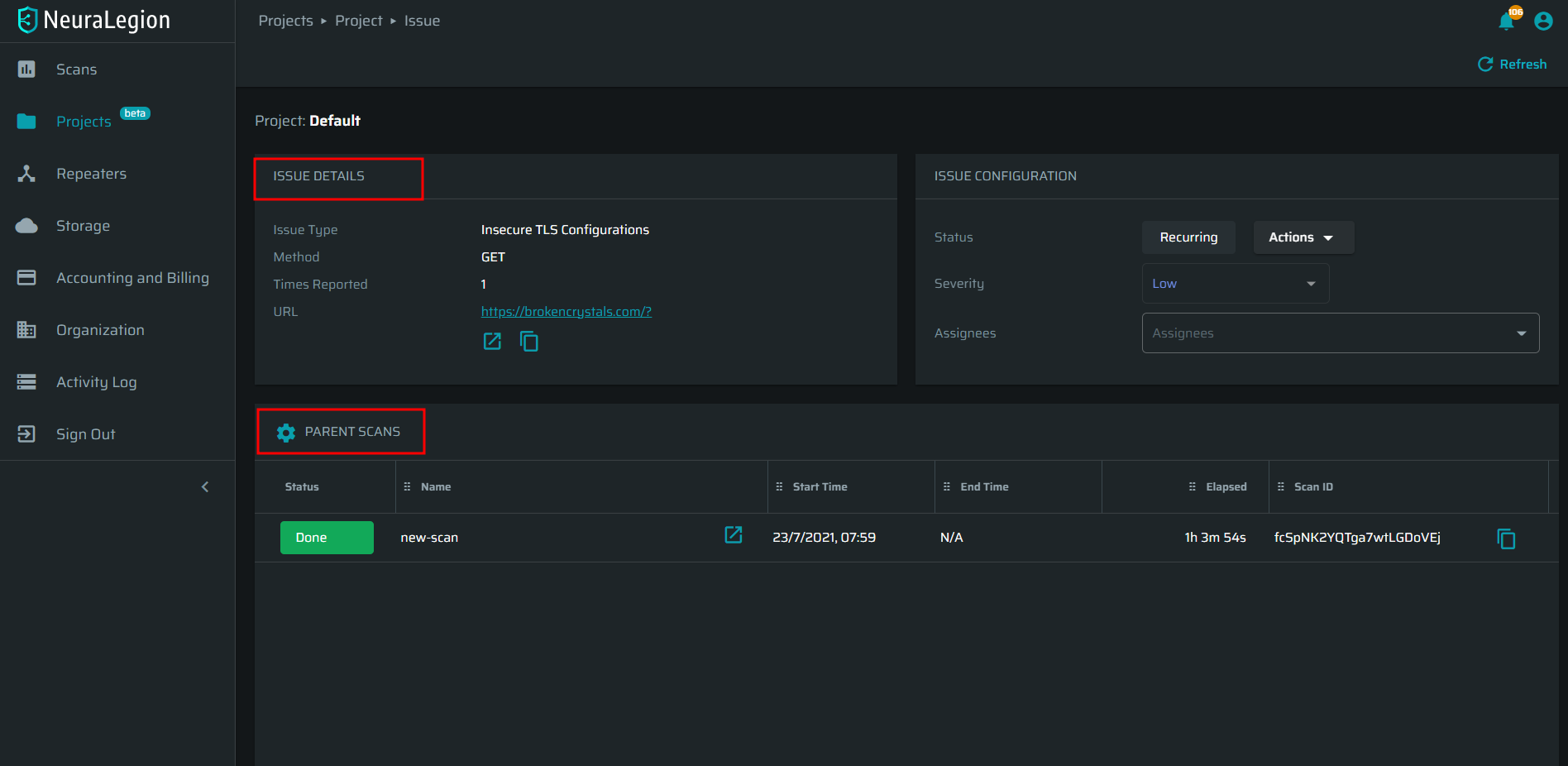Open the Assignees dropdown
The height and width of the screenshot is (766, 1568).
pos(1341,333)
